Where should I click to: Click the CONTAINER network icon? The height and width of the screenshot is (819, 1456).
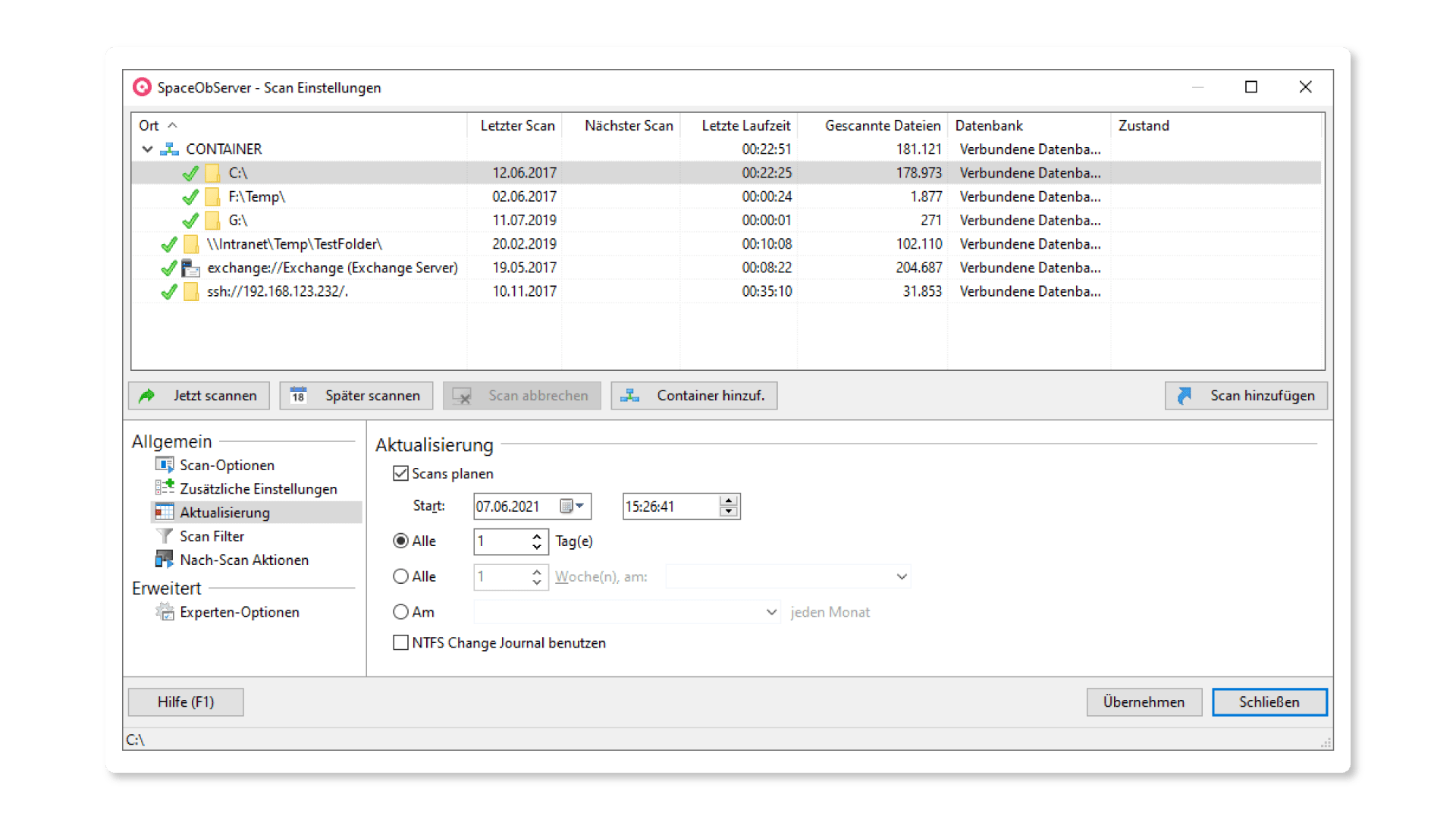point(169,149)
